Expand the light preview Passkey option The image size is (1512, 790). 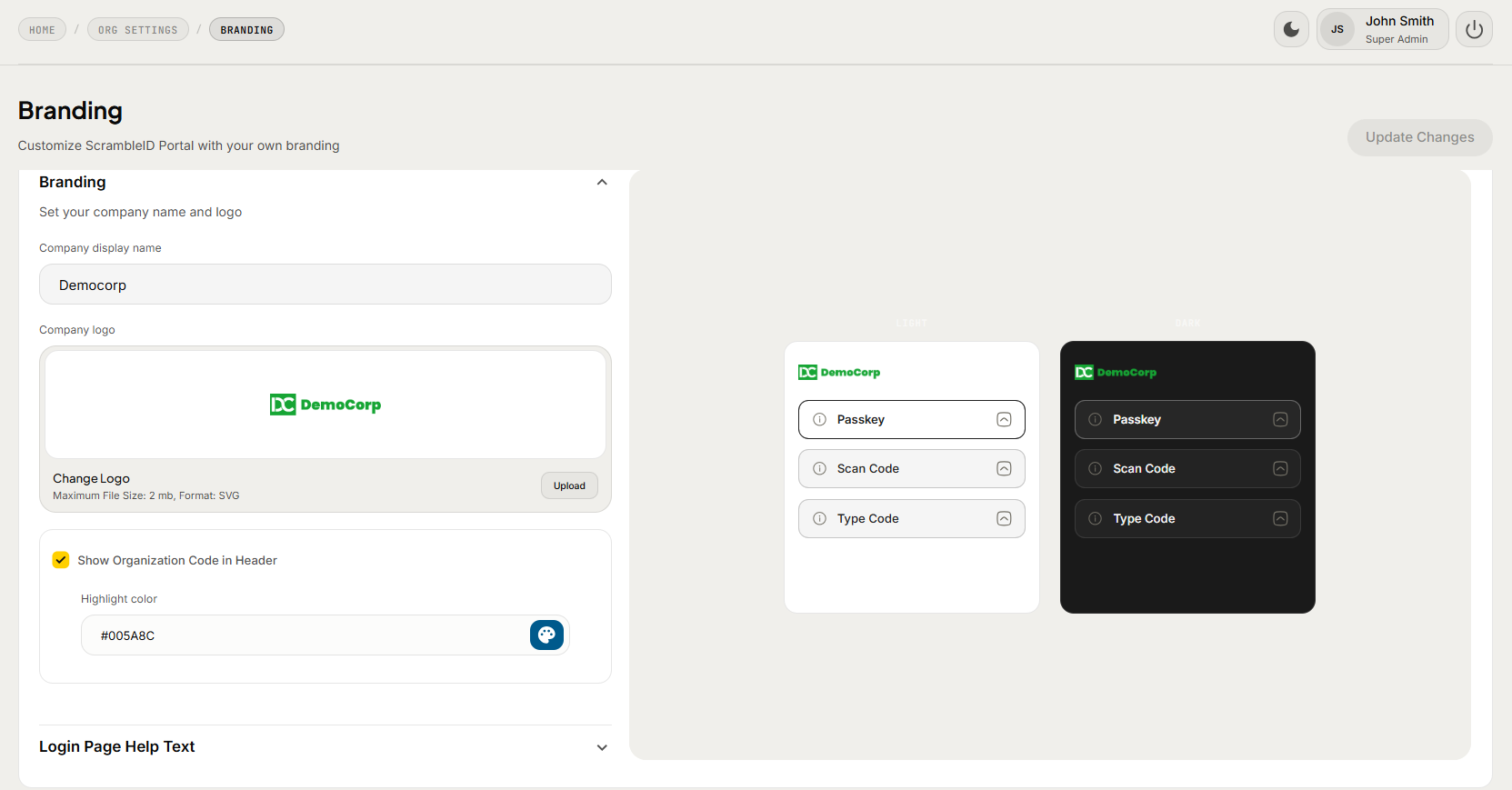pos(1004,419)
